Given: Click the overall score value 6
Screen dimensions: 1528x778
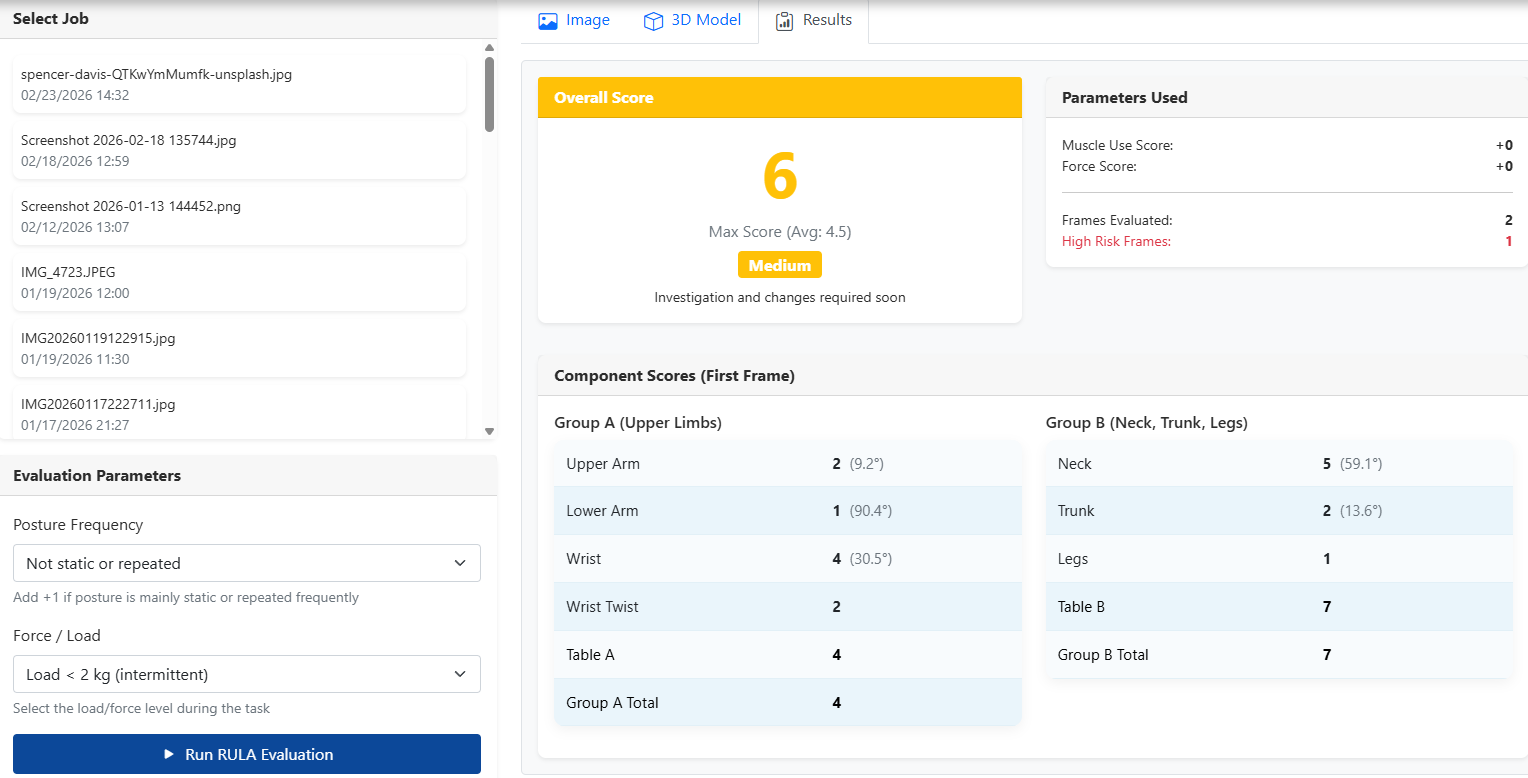Looking at the screenshot, I should [x=779, y=175].
